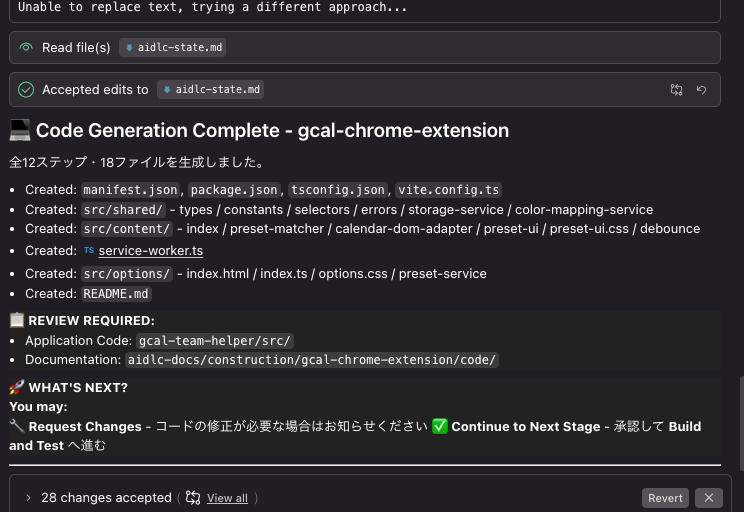Click file icon in Read file(s) chip
Viewport: 744px width, 512px height.
click(129, 48)
